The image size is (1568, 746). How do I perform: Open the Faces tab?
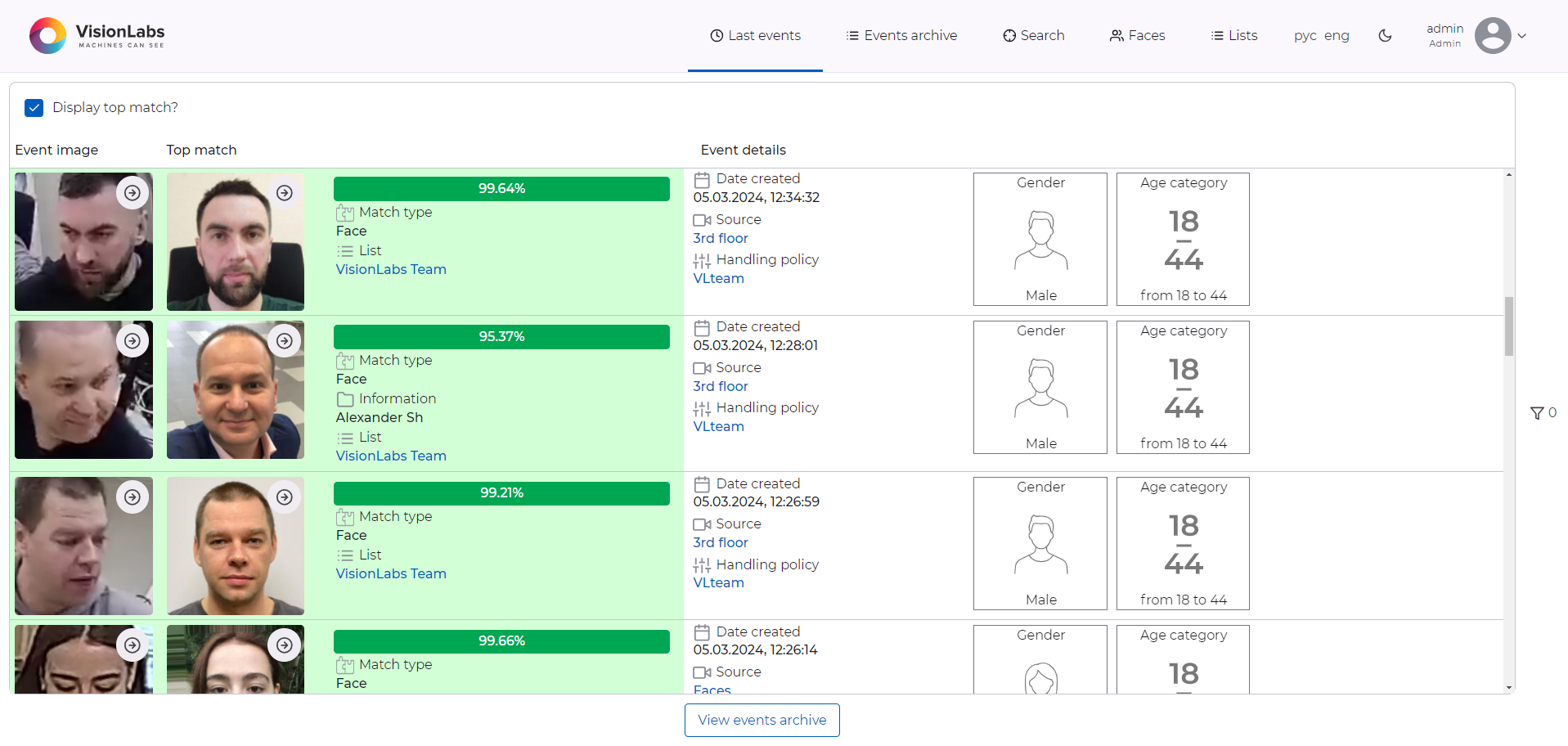tap(1137, 35)
